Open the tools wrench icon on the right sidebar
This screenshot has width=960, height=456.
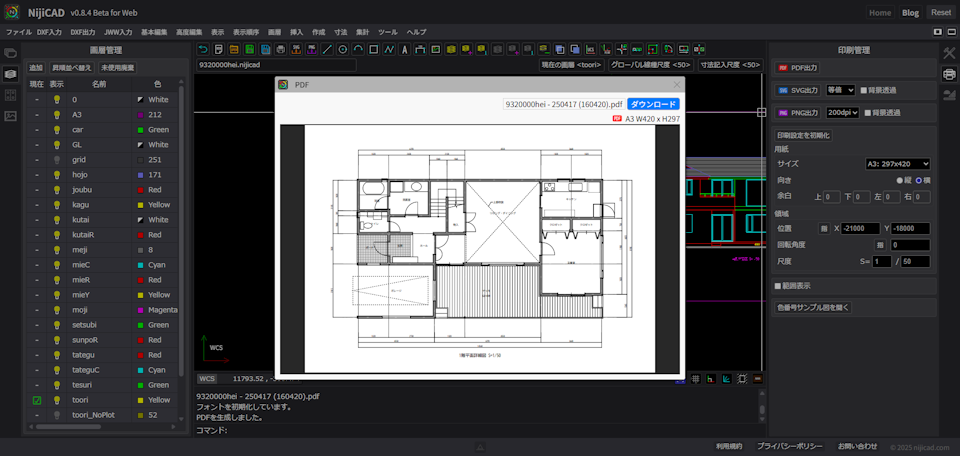tap(949, 53)
